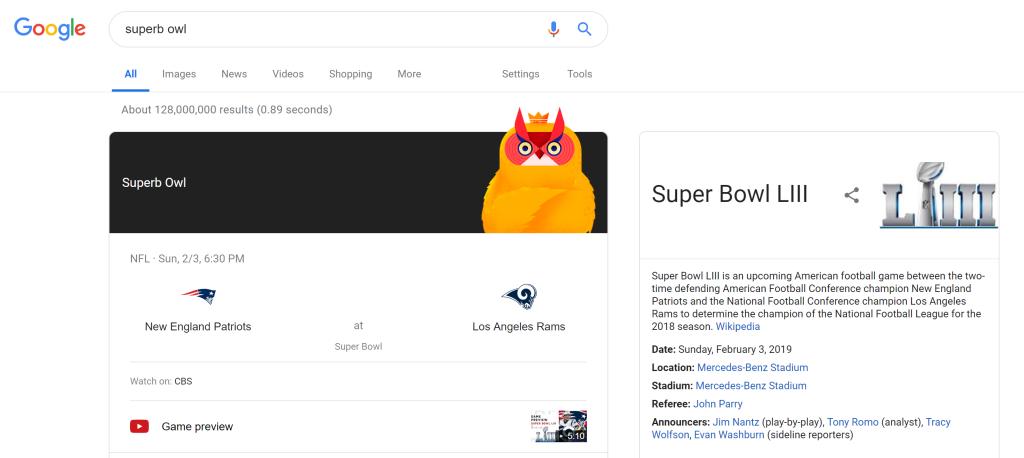Image resolution: width=1024 pixels, height=458 pixels.
Task: Activate voice search microphone icon
Action: tap(553, 29)
